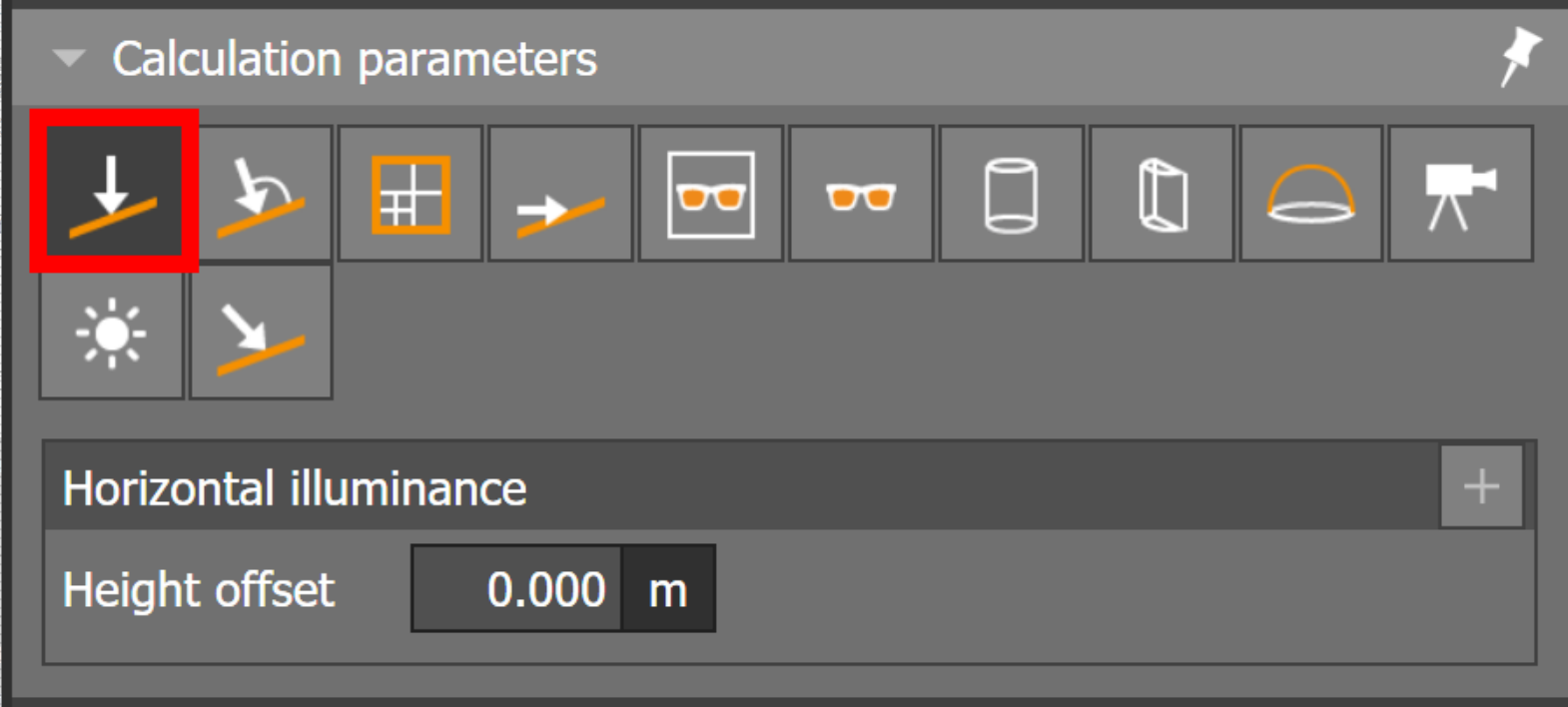Pick the diagonal-arrow directed illuminance icon

pos(261,333)
